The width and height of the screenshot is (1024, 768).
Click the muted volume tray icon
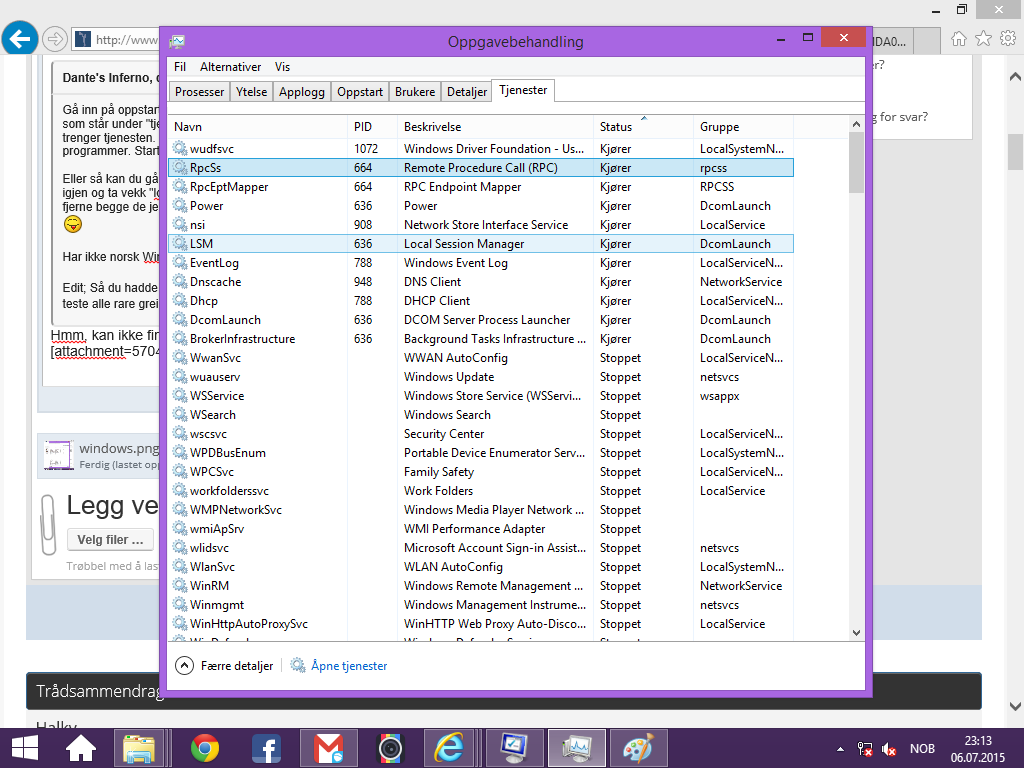point(889,749)
